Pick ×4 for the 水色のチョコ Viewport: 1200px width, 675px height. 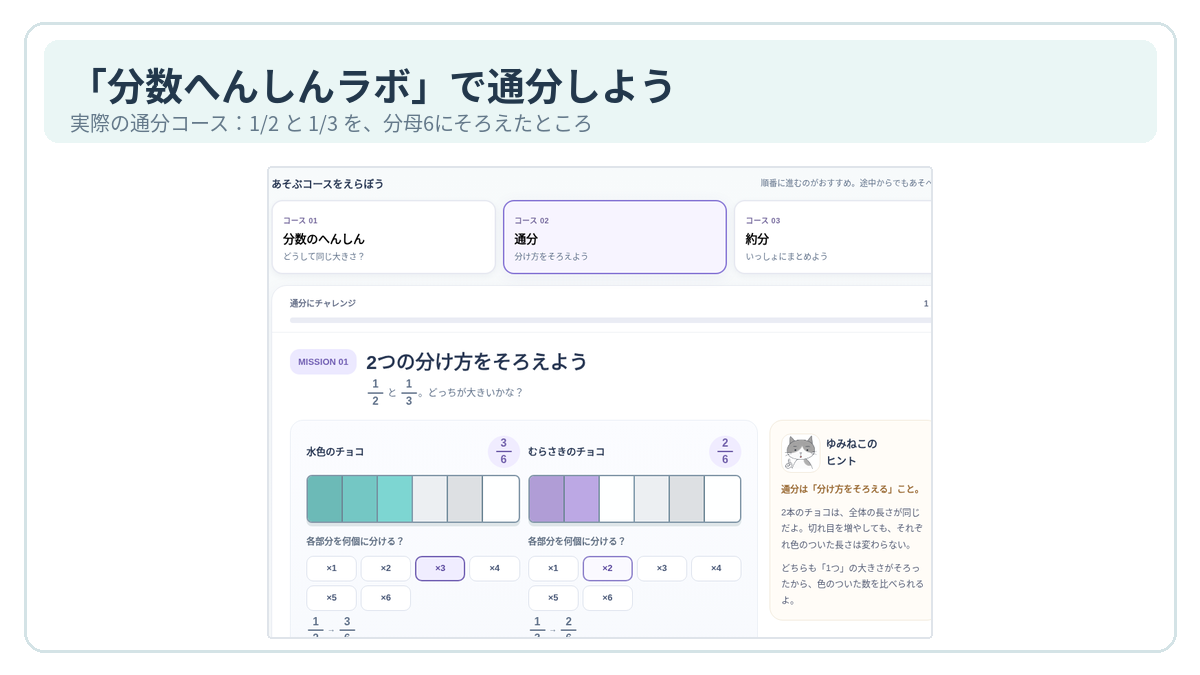pos(494,568)
